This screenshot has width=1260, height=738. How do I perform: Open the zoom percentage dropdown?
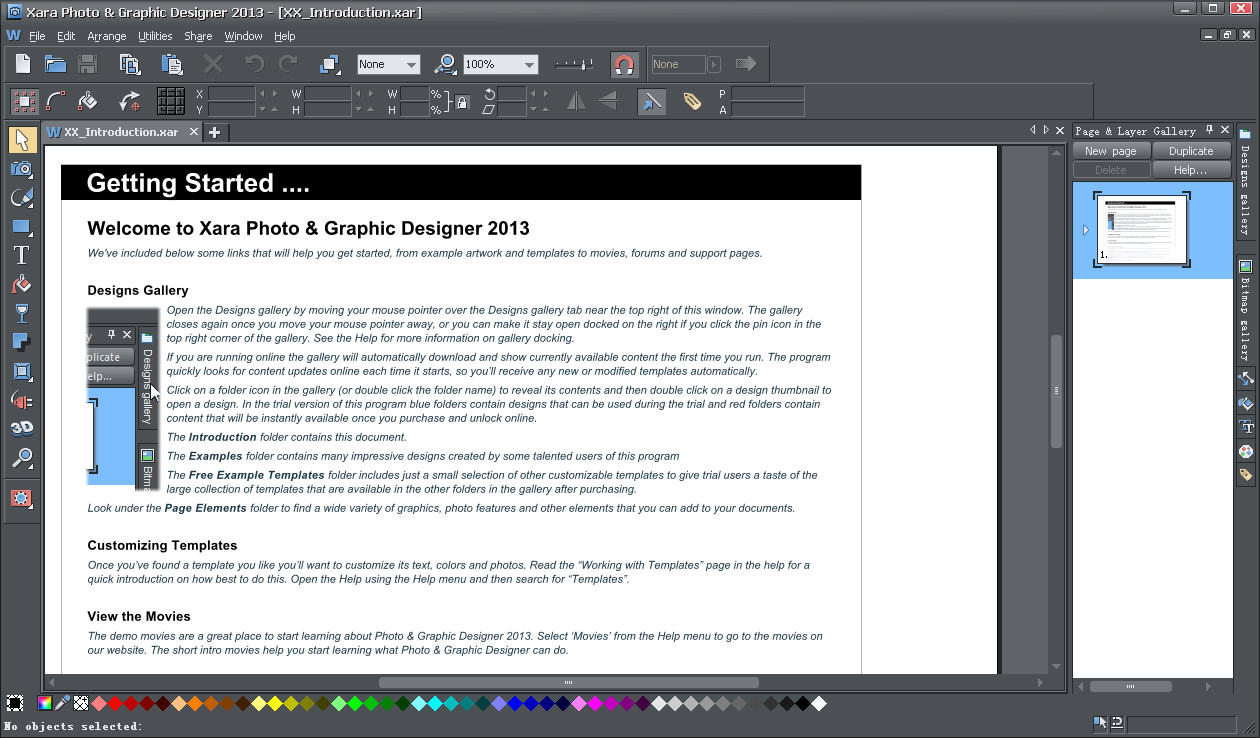529,64
